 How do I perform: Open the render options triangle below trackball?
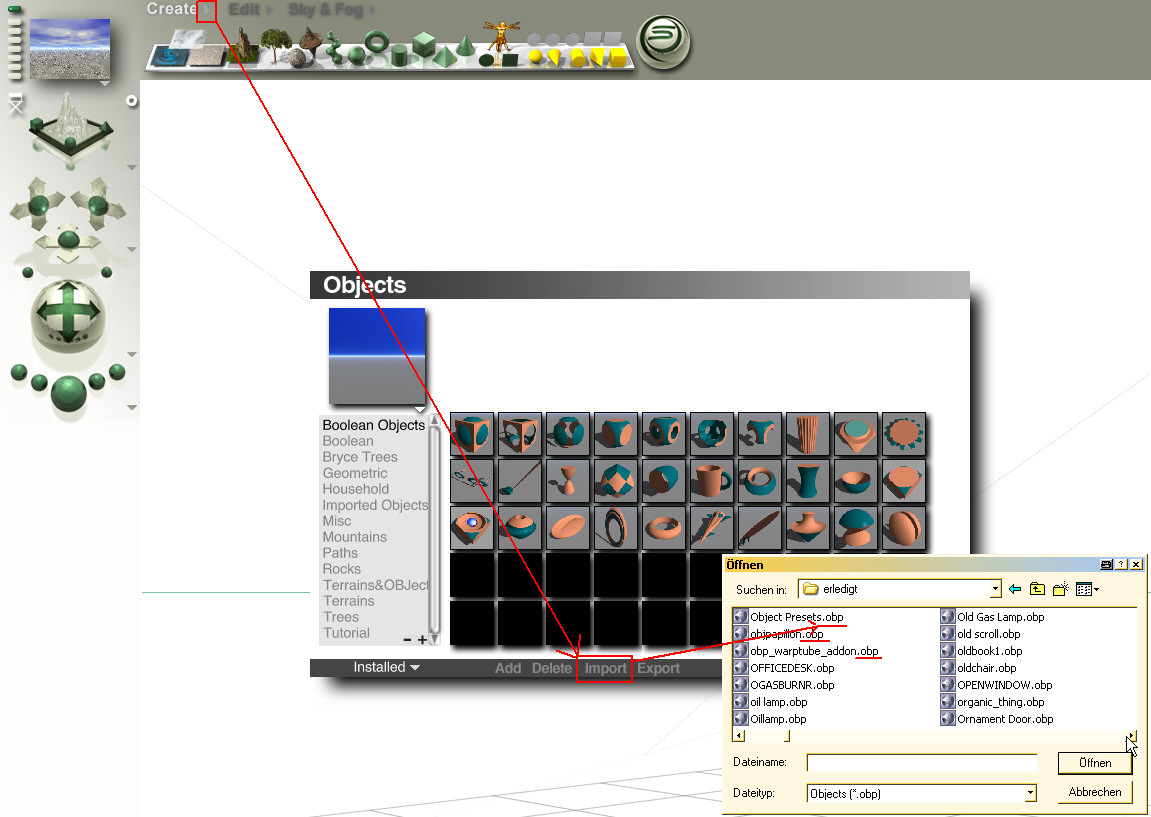[132, 407]
